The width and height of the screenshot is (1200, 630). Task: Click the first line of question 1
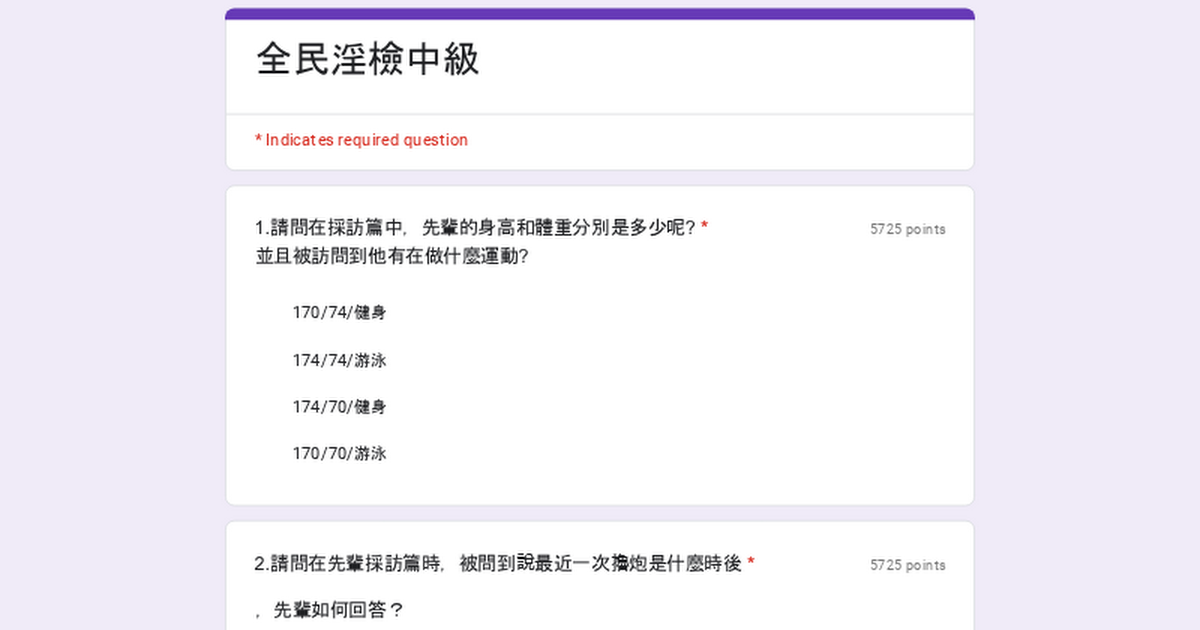click(x=475, y=227)
